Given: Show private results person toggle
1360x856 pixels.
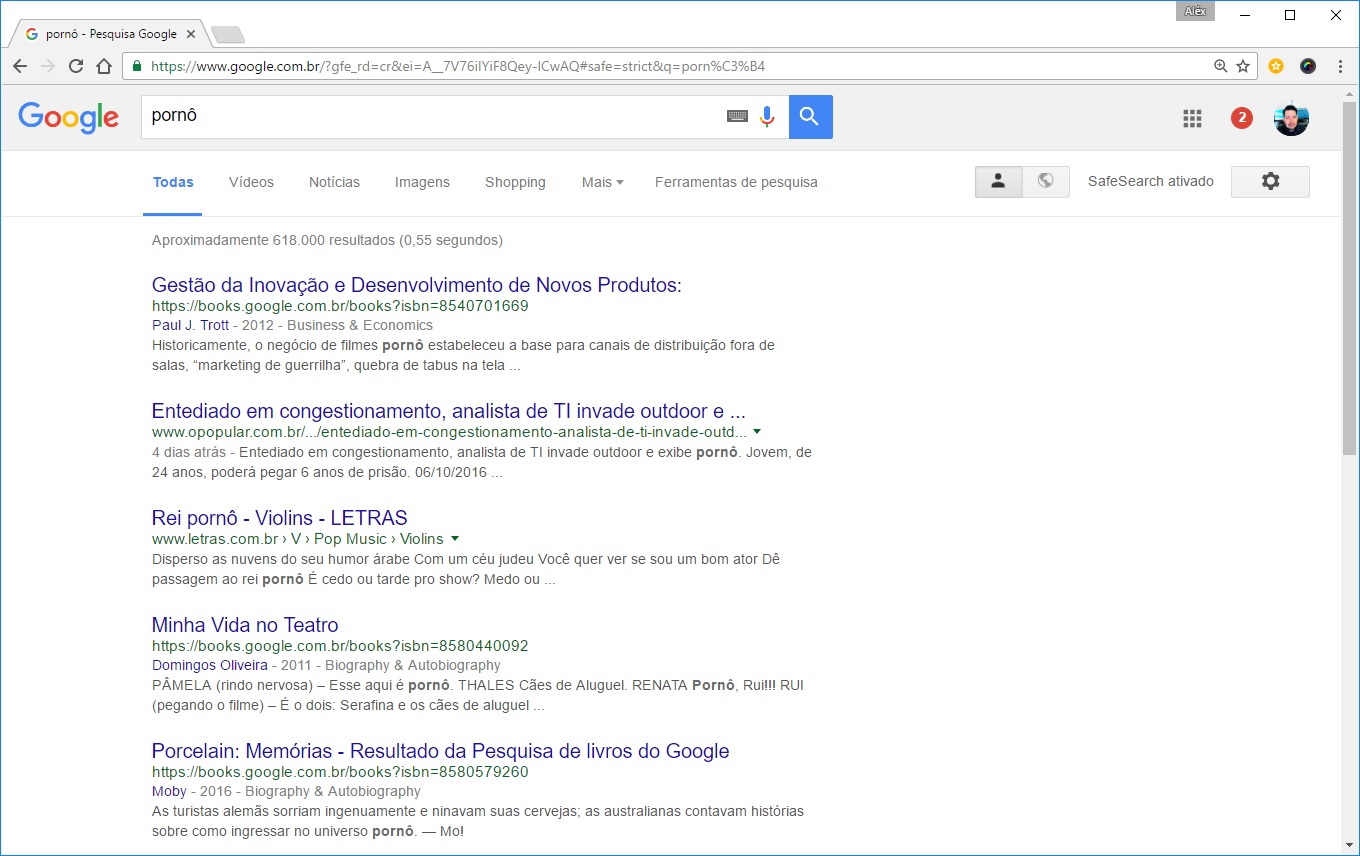Looking at the screenshot, I should pyautogui.click(x=998, y=181).
